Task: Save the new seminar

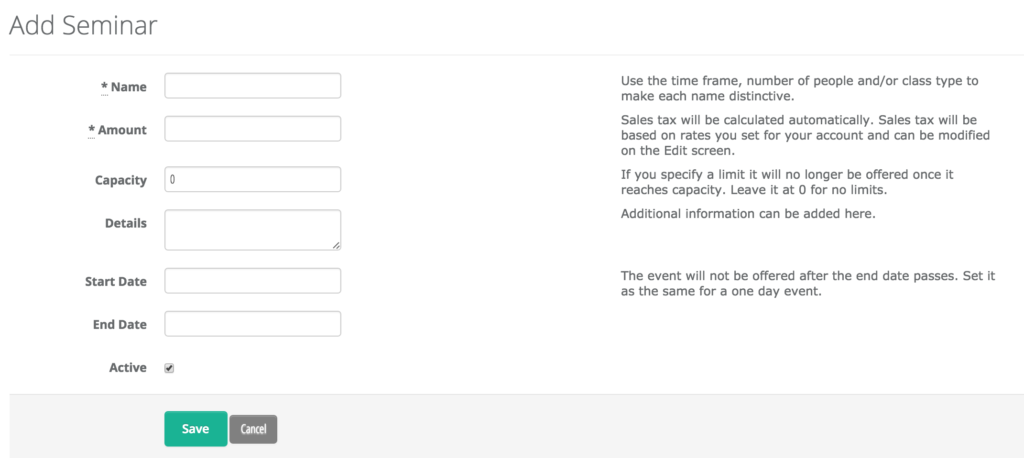Action: click(x=195, y=429)
